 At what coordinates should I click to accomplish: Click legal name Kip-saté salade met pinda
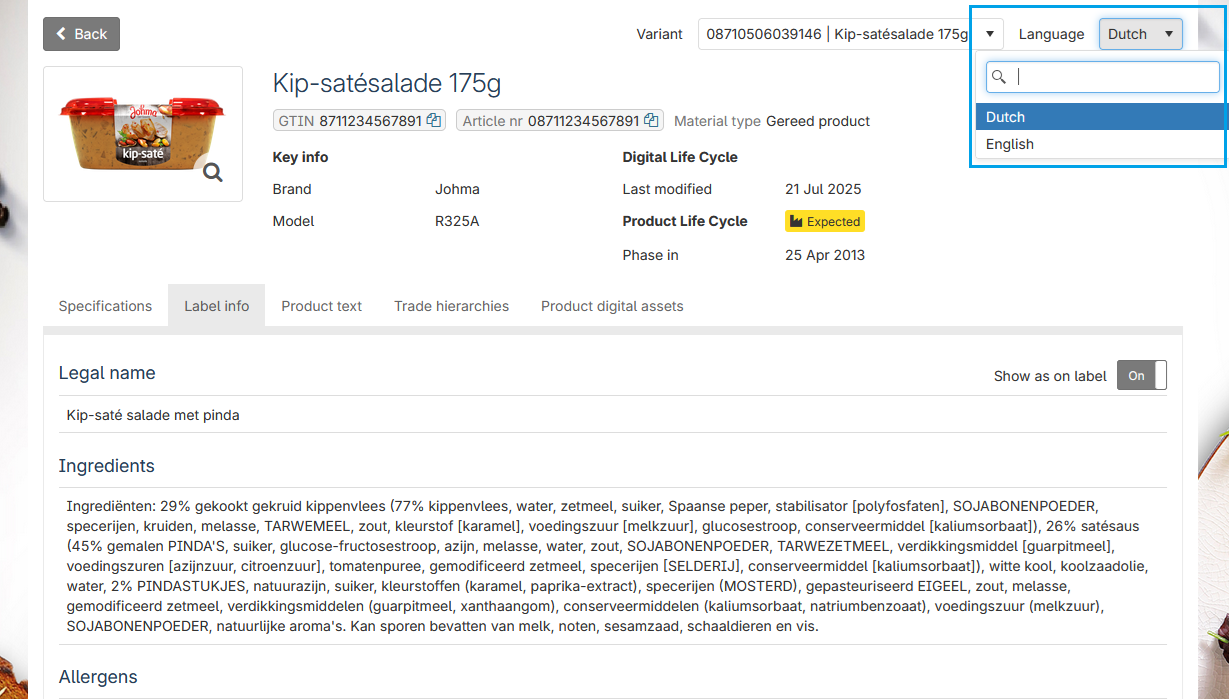click(153, 415)
